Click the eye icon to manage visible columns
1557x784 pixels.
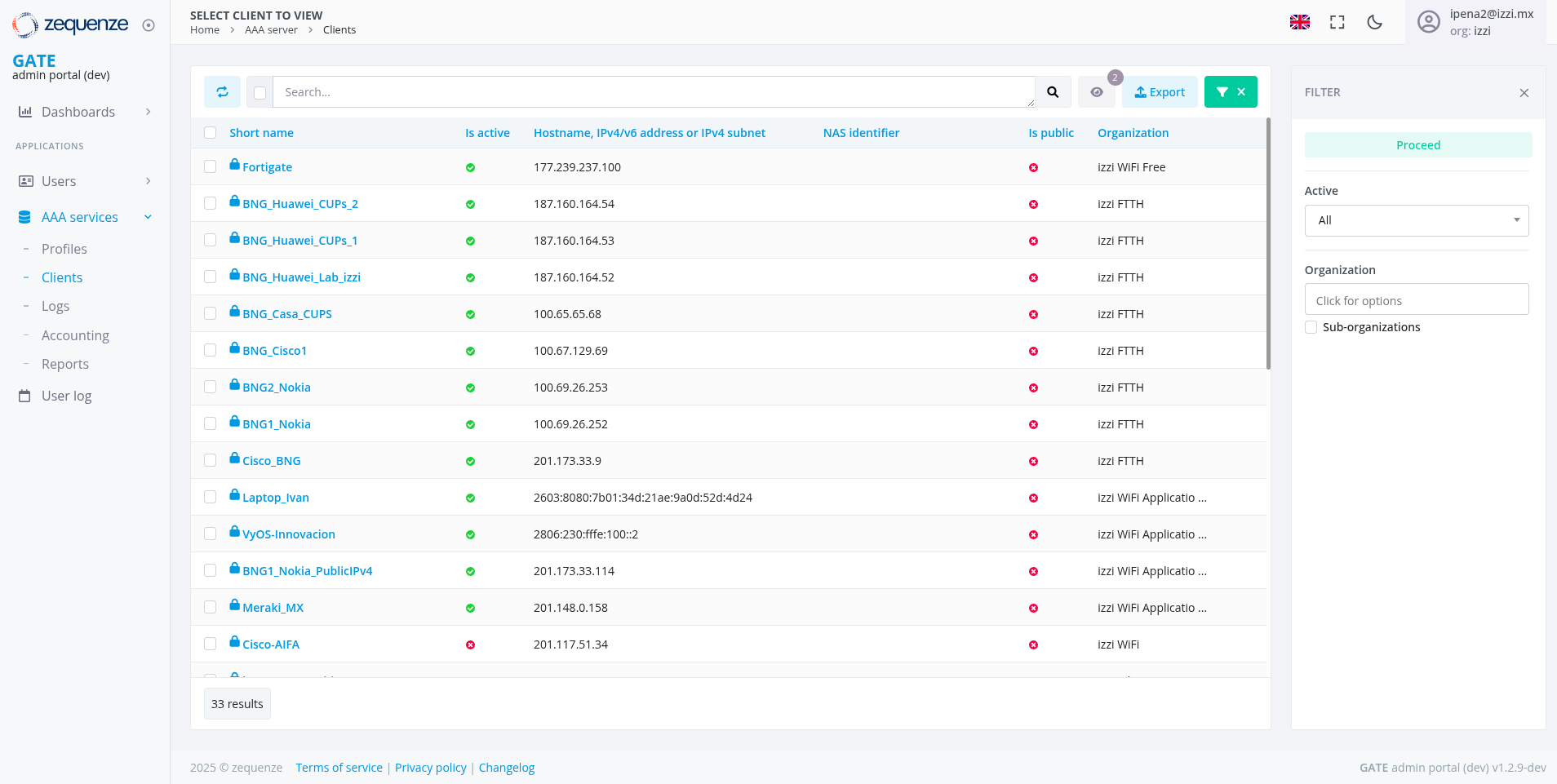click(x=1097, y=91)
